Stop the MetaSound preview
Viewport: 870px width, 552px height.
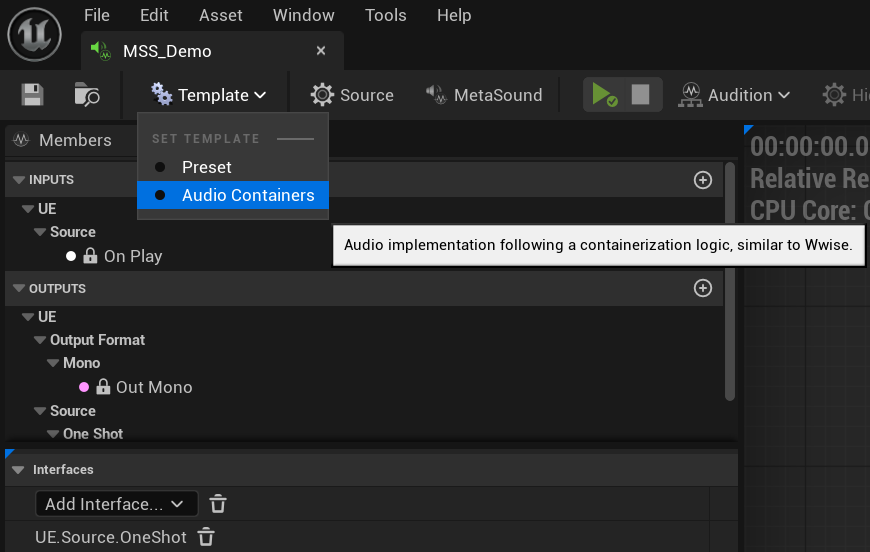(640, 95)
